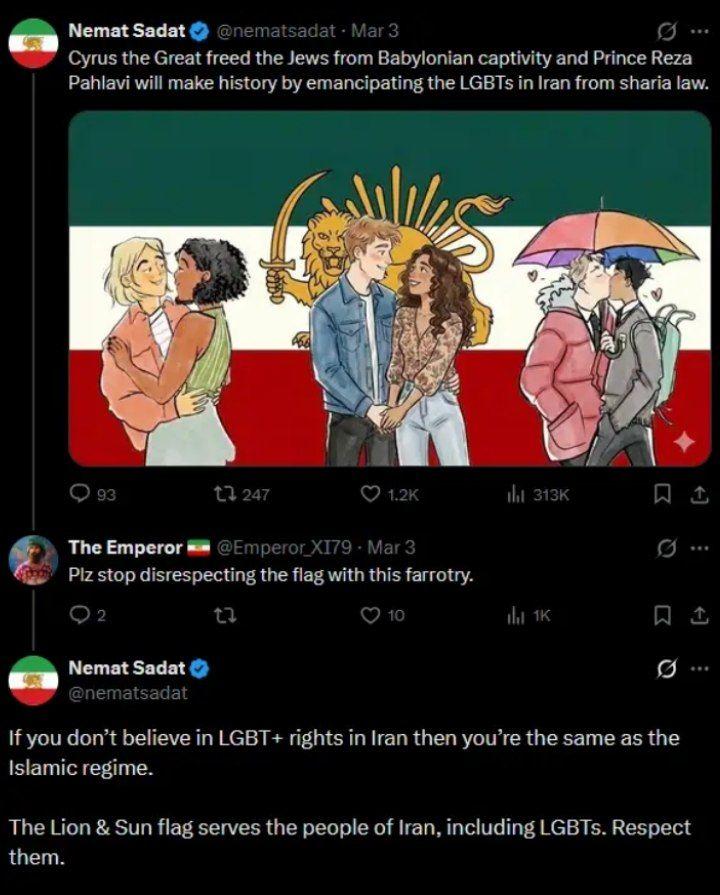Click The Emperor's profile avatar
Screen dimensions: 720x895
tap(33, 560)
